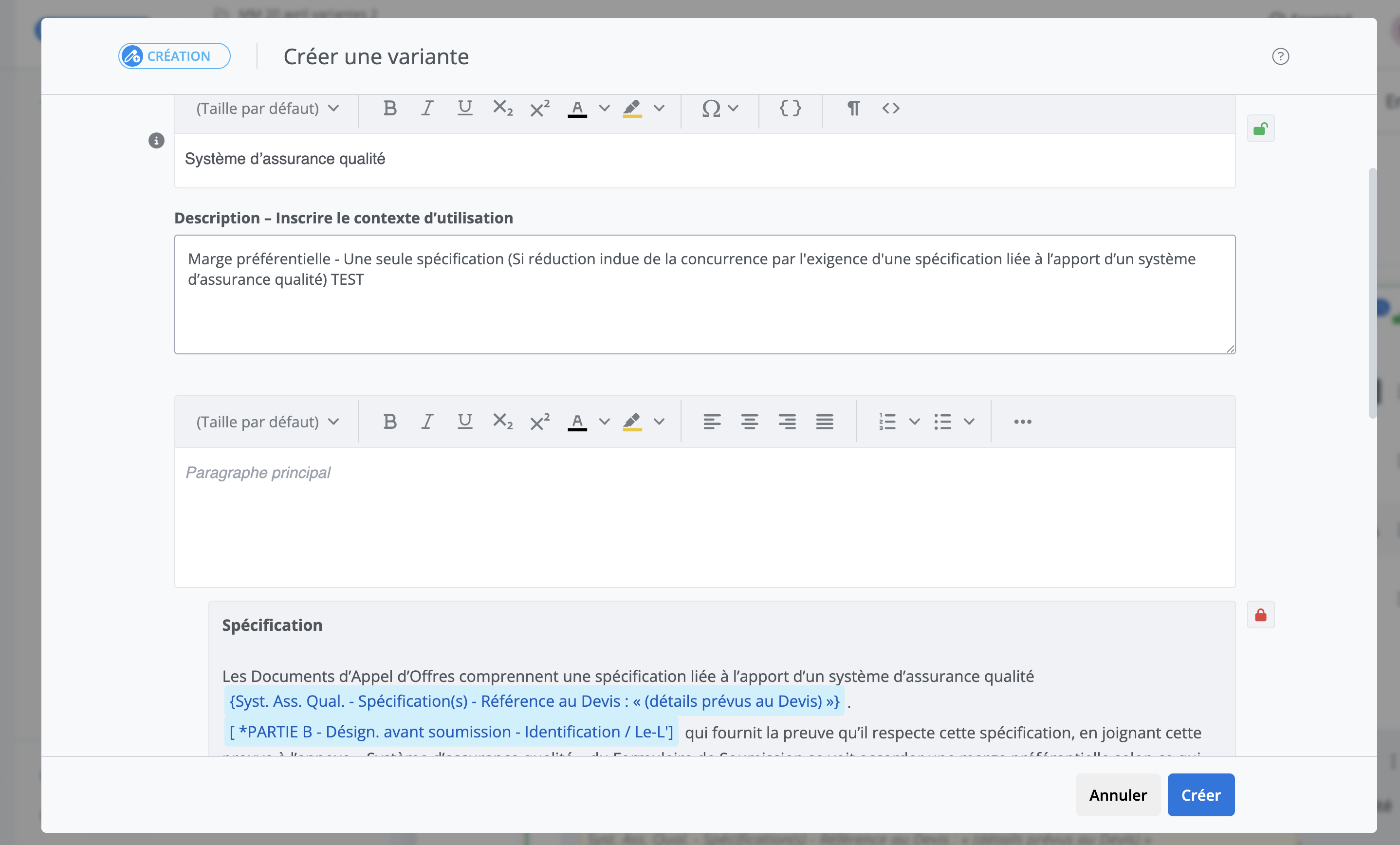Show paragraph marks in title toolbar
Viewport: 1400px width, 845px height.
[x=853, y=109]
